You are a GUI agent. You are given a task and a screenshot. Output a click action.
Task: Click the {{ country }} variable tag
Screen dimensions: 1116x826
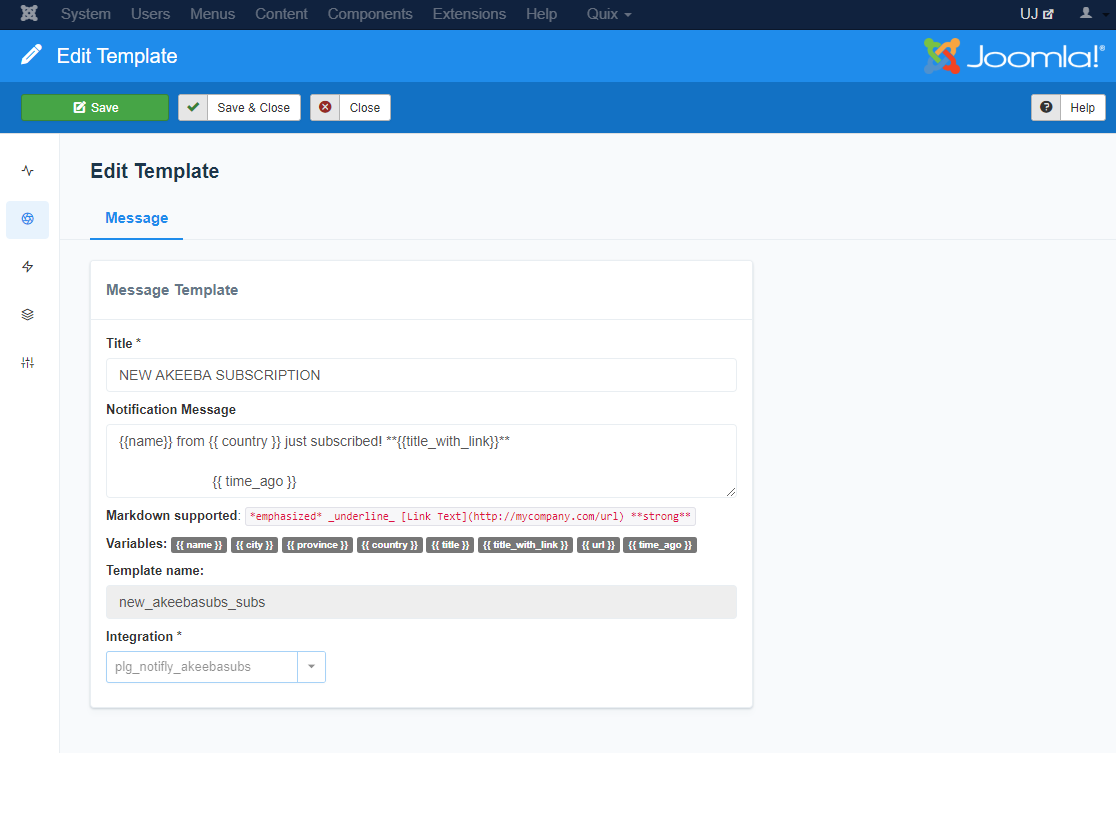tap(390, 545)
